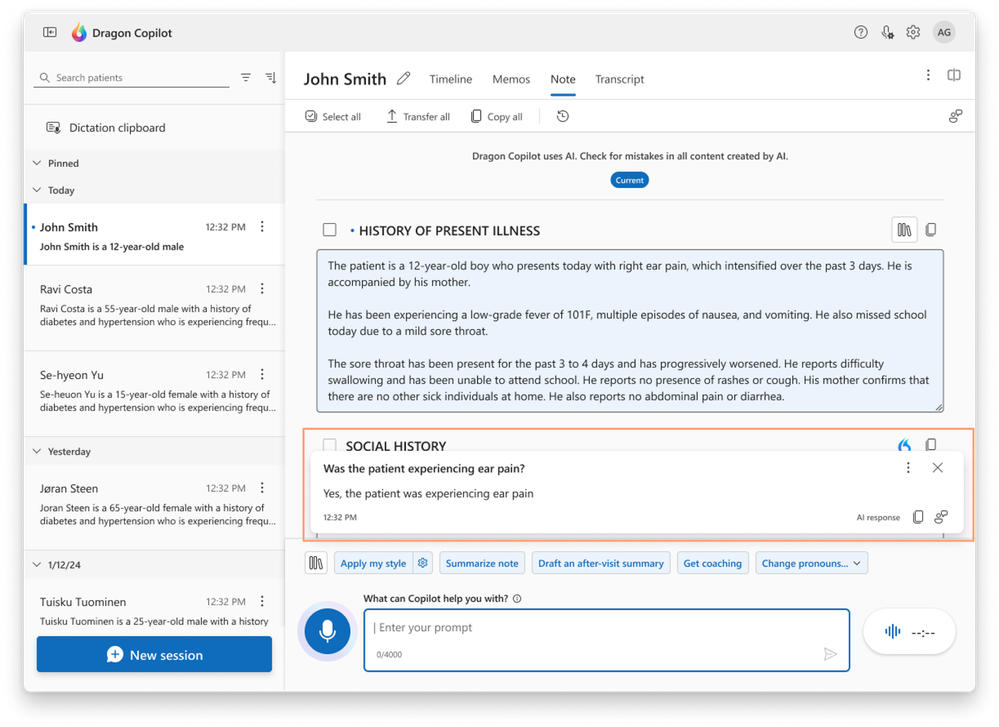The width and height of the screenshot is (999, 727).
Task: Switch to the Memos tab
Action: (511, 79)
